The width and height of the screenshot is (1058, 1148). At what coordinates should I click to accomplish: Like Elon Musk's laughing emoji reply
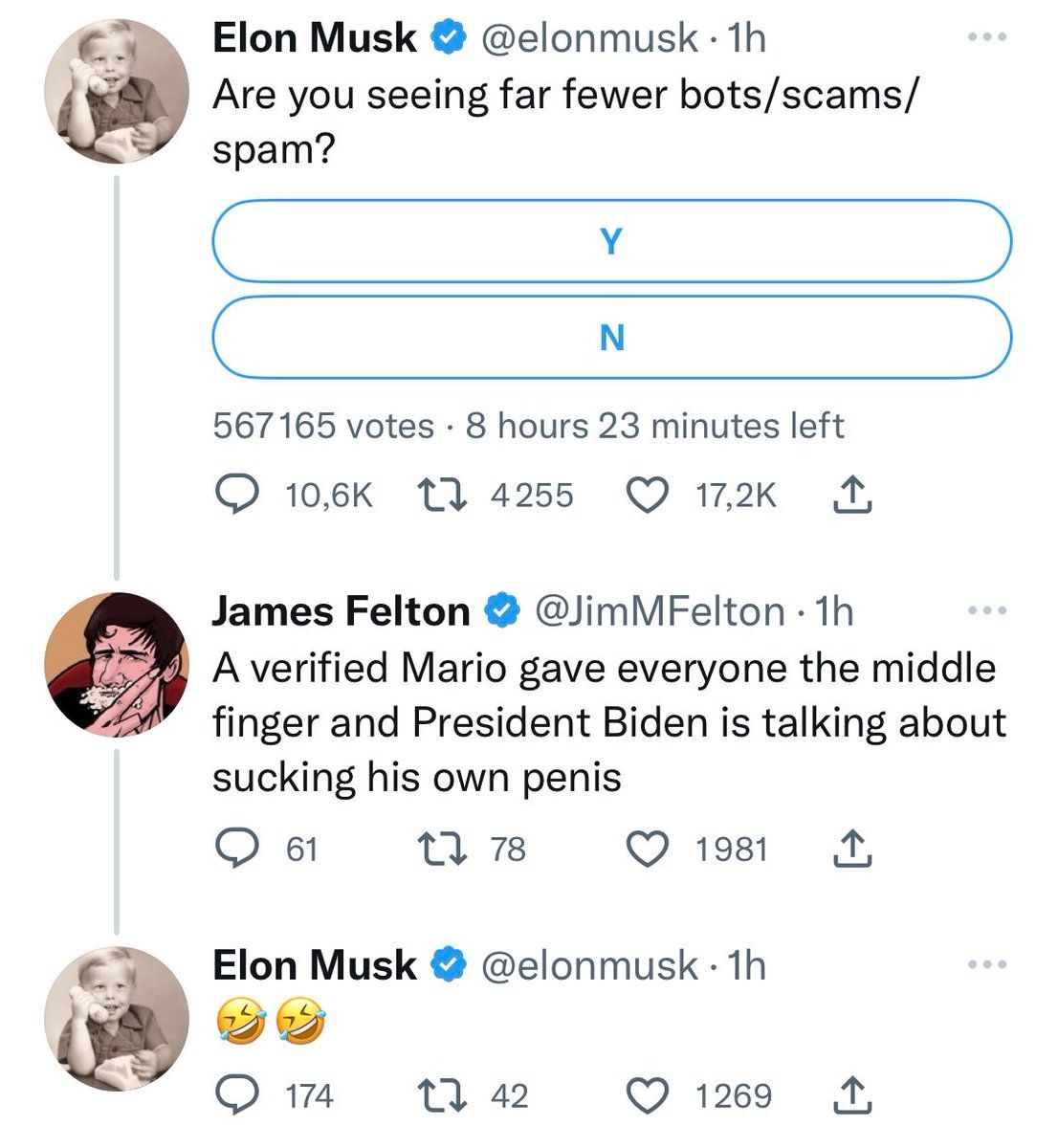[x=647, y=1095]
